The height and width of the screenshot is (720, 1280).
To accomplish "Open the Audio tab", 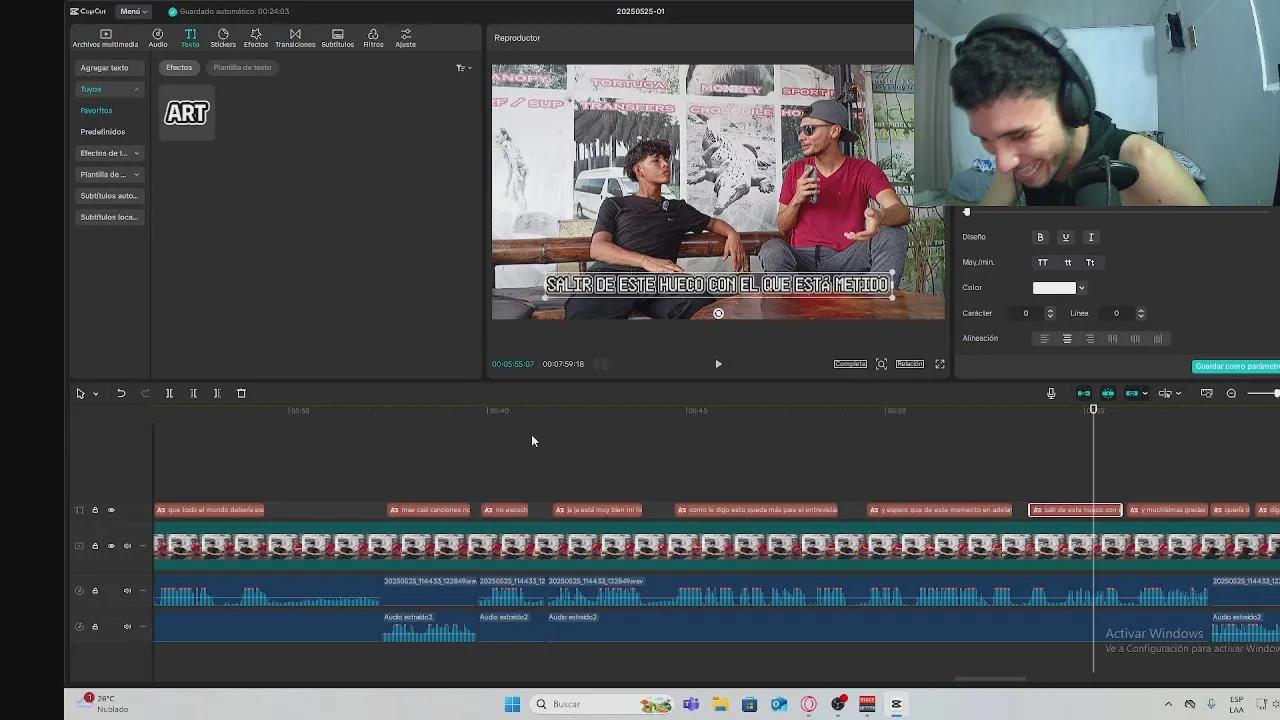I will [x=158, y=38].
